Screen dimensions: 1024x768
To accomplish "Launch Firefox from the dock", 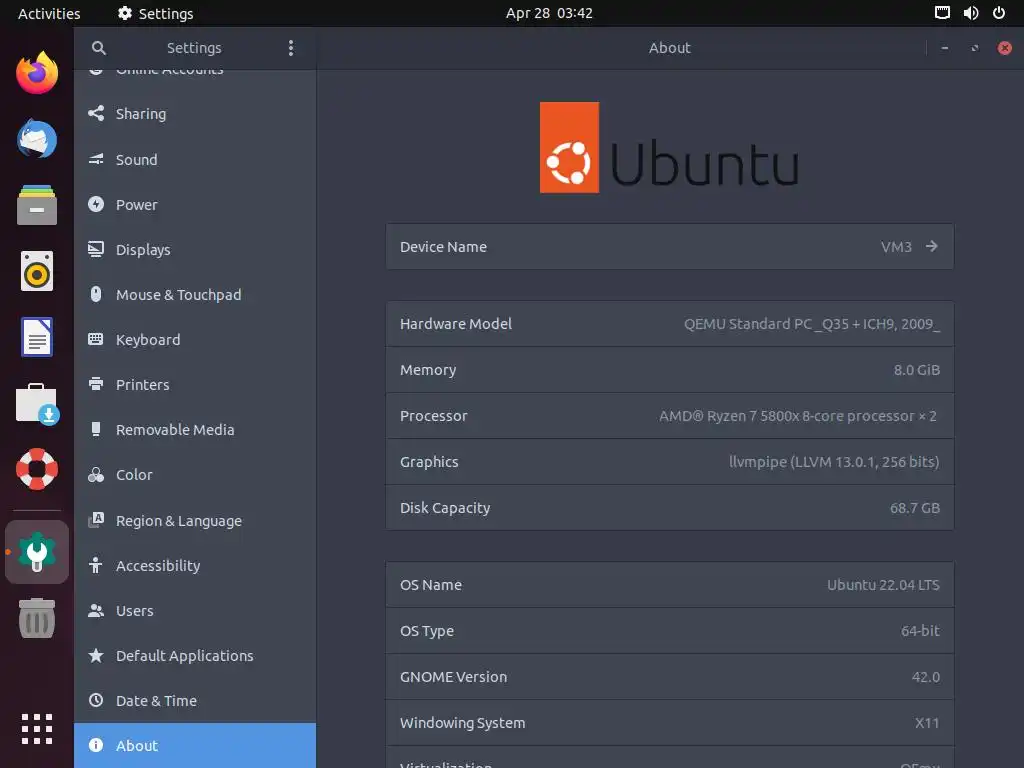I will click(37, 72).
